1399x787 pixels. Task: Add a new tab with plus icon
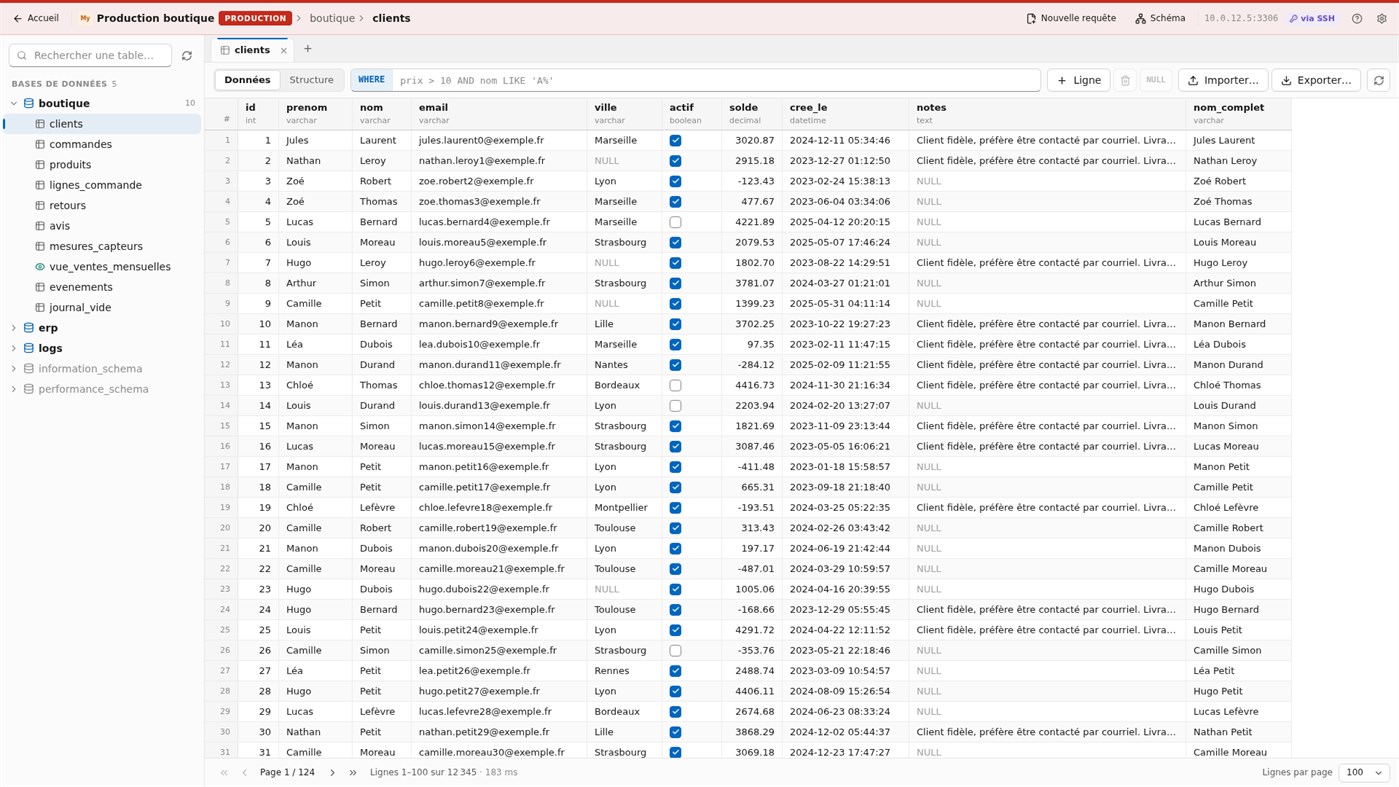tap(308, 49)
